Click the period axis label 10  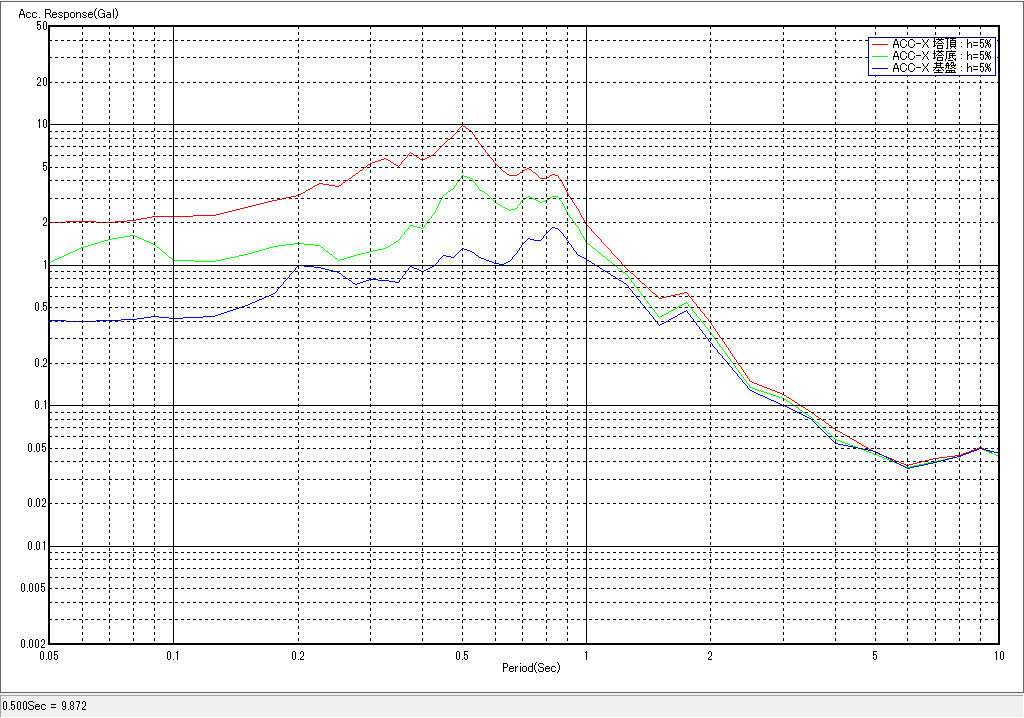pyautogui.click(x=997, y=656)
